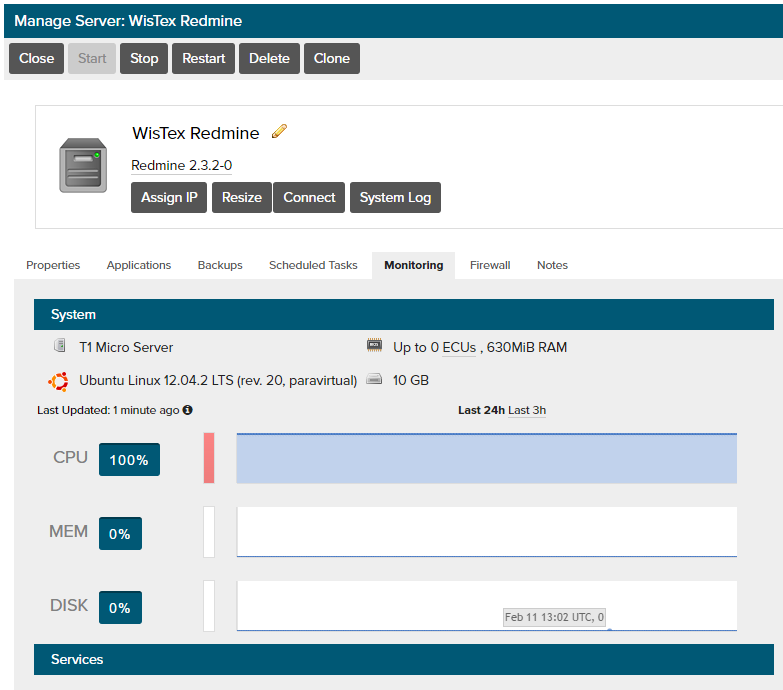Viewport: 783px width, 690px height.
Task: Click the red CPU usage bar
Action: click(209, 458)
